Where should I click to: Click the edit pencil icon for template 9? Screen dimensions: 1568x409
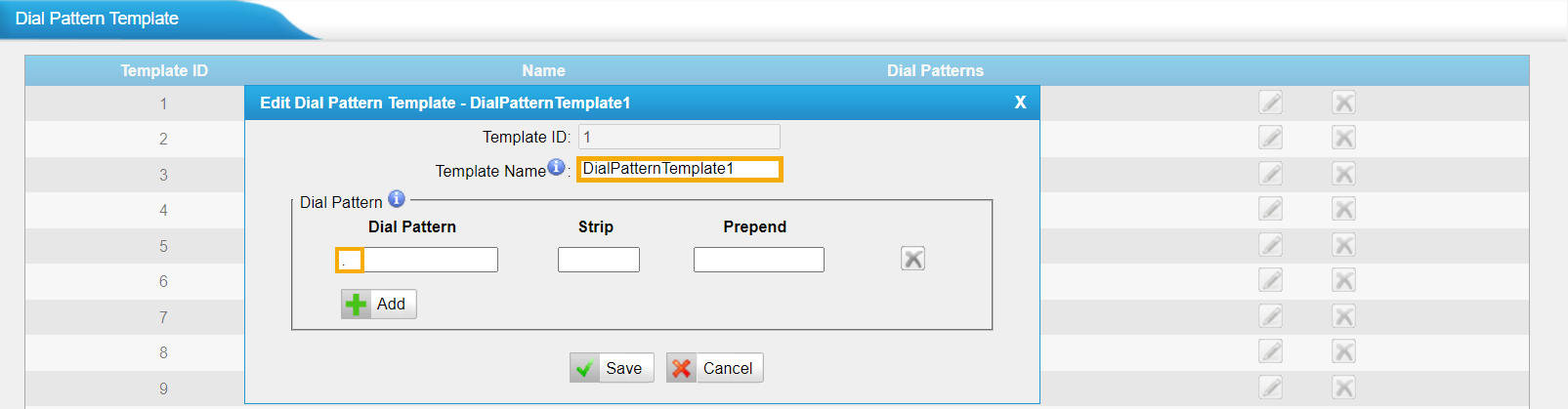click(x=1270, y=388)
